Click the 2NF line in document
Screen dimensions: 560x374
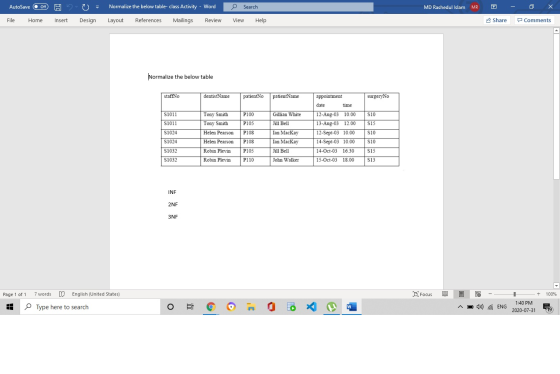point(173,204)
